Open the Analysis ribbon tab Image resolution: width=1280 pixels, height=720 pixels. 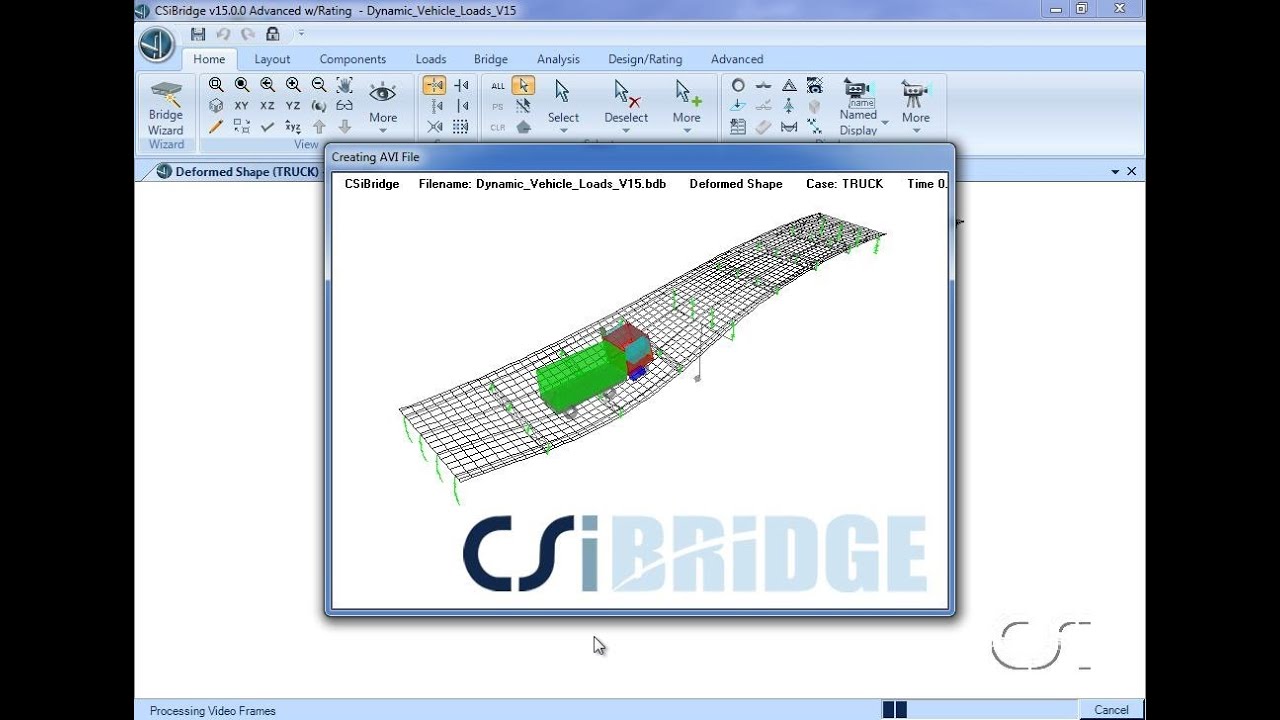click(x=558, y=59)
